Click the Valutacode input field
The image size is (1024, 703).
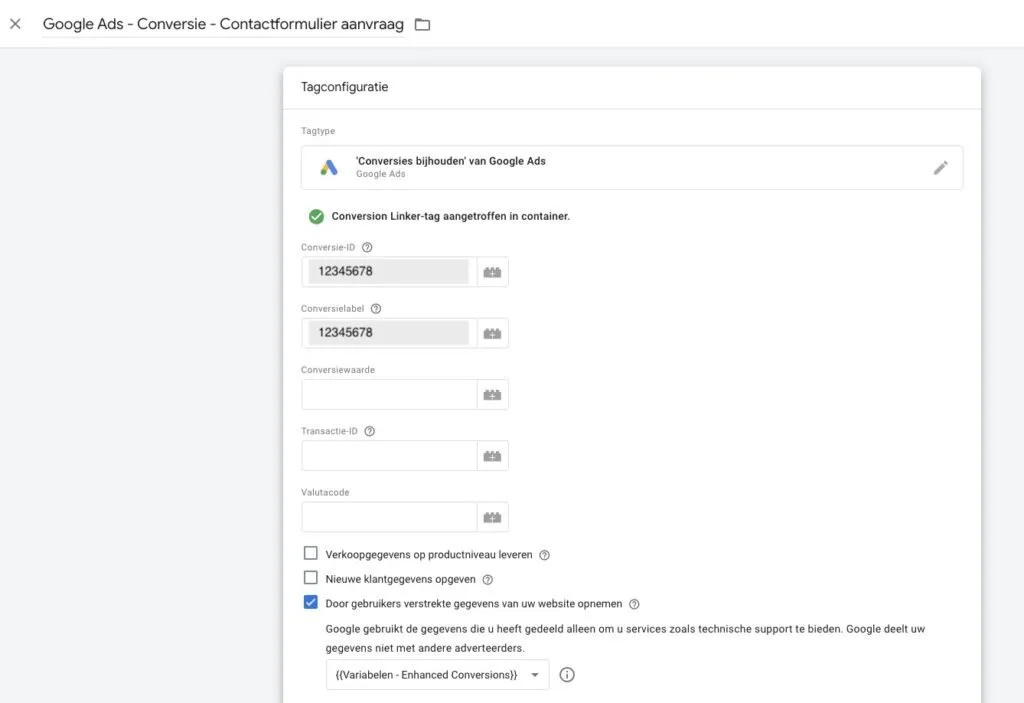[x=389, y=517]
